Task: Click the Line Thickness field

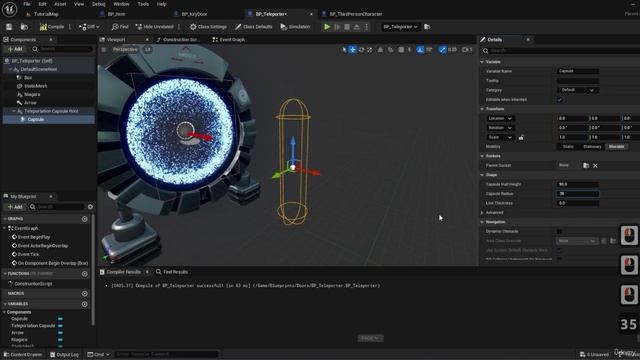Action: pos(578,203)
